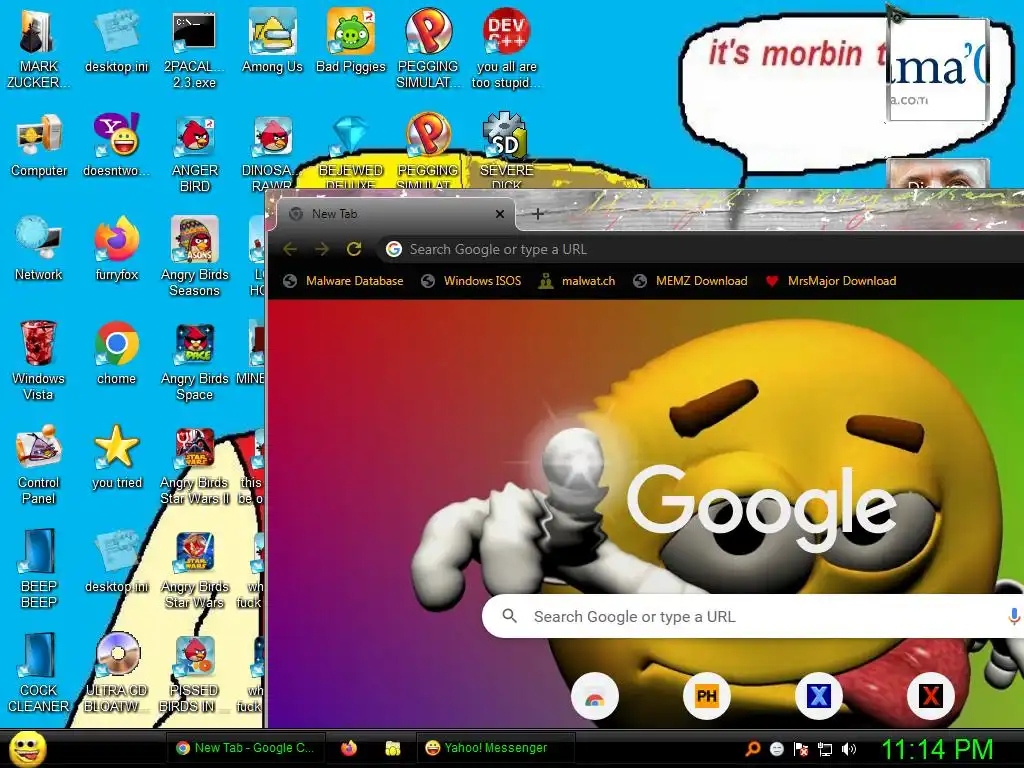Image resolution: width=1024 pixels, height=768 pixels.
Task: Open the 'you tried' star icon
Action: pyautogui.click(x=116, y=456)
